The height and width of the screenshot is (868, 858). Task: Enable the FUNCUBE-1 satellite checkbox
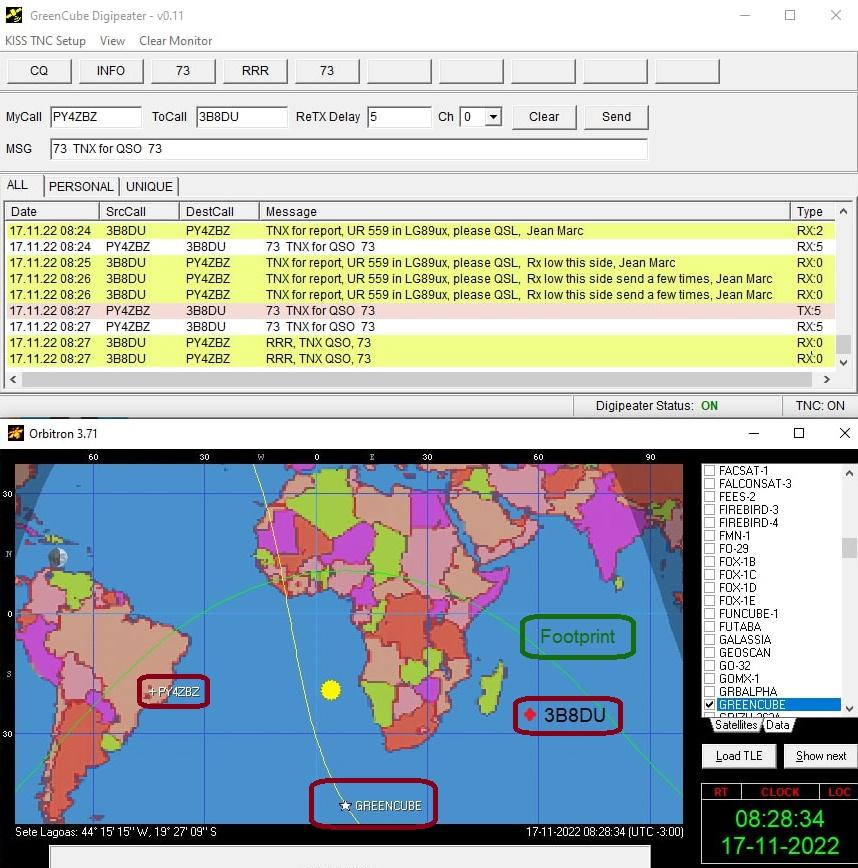pos(710,614)
